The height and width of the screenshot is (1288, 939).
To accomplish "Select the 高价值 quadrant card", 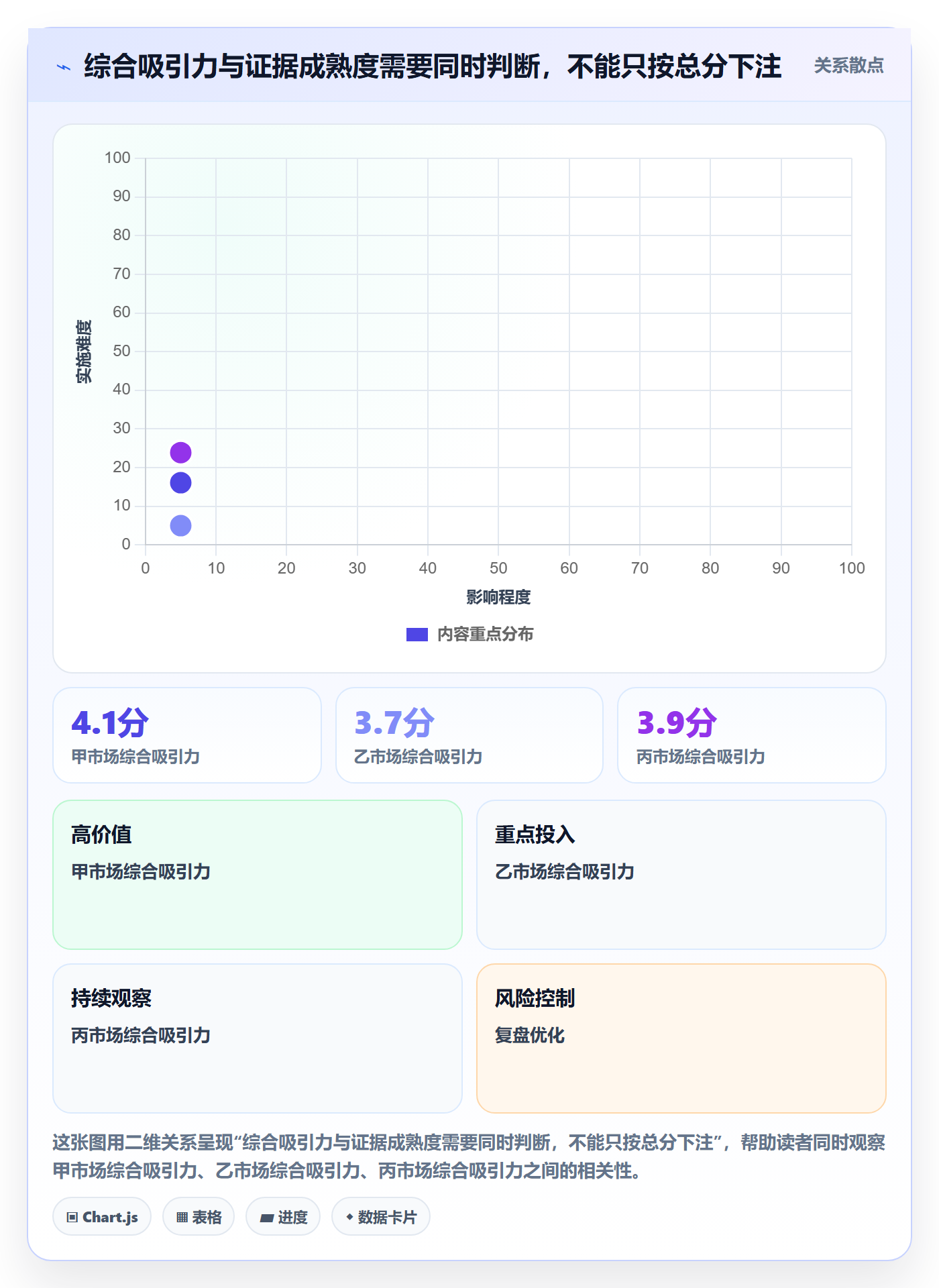I will [258, 875].
